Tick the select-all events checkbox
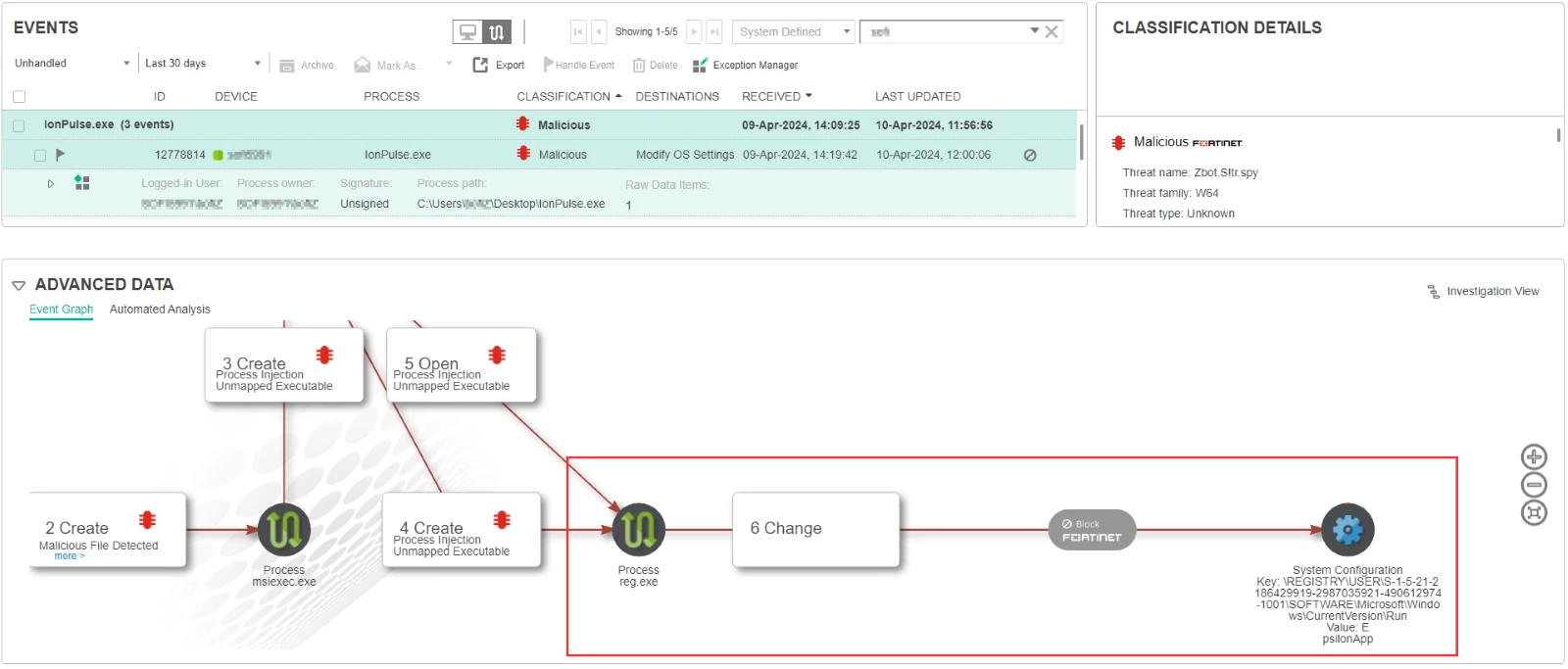 point(19,97)
